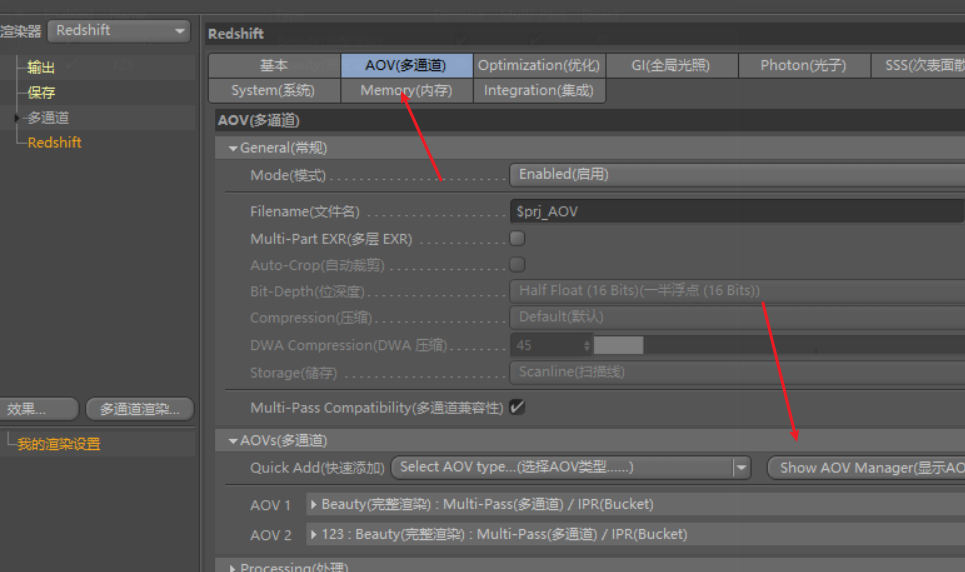Open the Mode Enabled(启用) dropdown
This screenshot has width=965, height=572.
click(x=737, y=175)
